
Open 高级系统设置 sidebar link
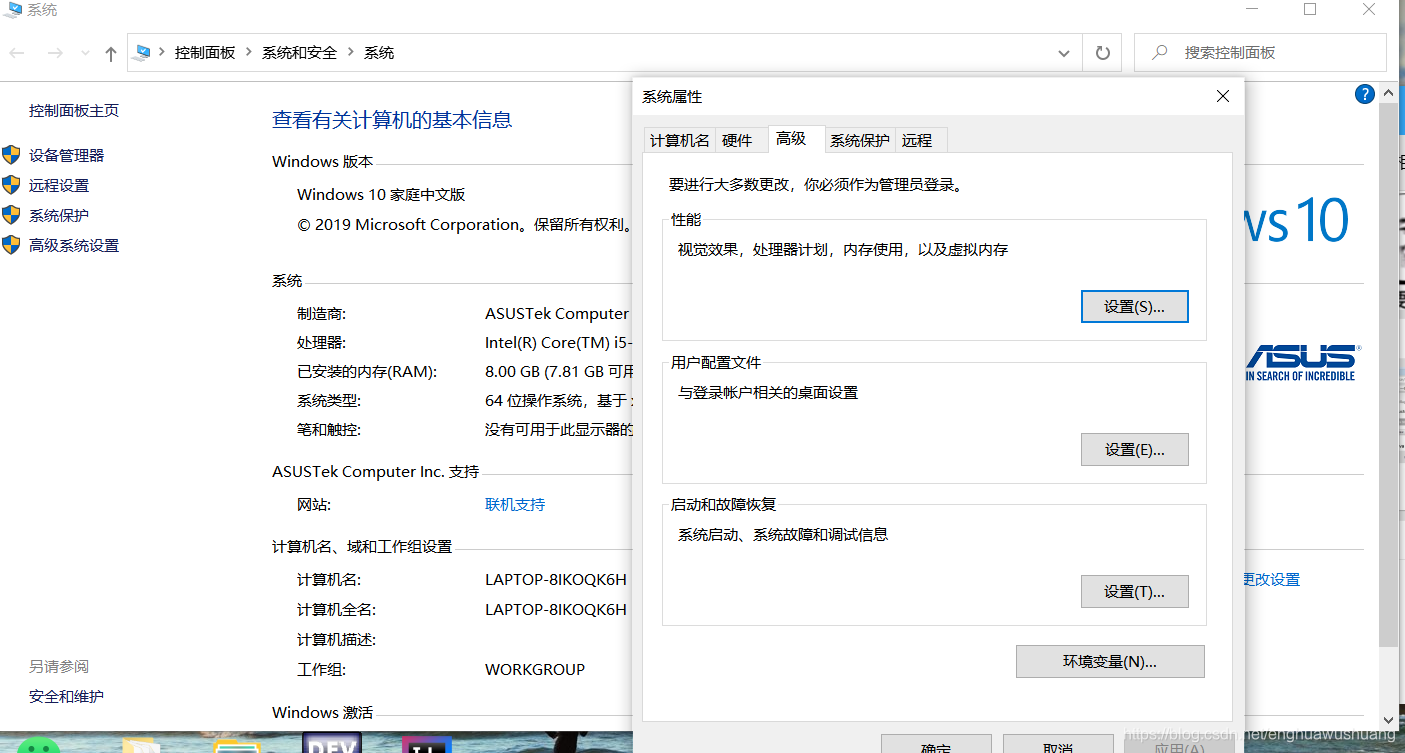pyautogui.click(x=74, y=245)
